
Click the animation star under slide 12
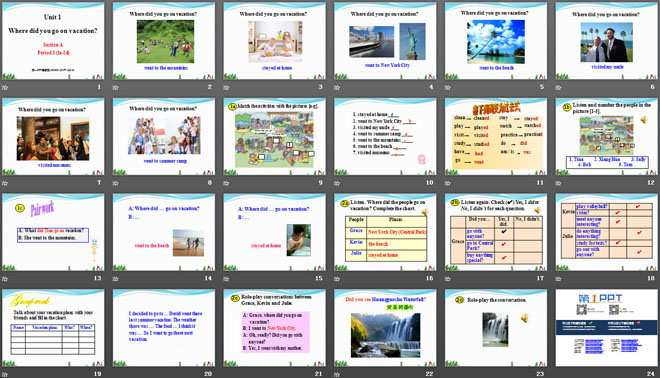559,183
